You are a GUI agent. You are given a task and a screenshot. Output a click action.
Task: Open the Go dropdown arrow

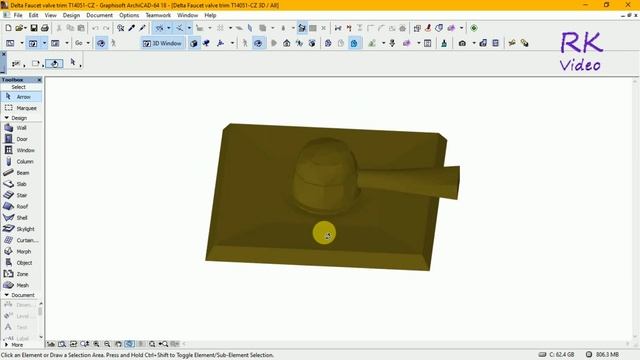coord(88,43)
